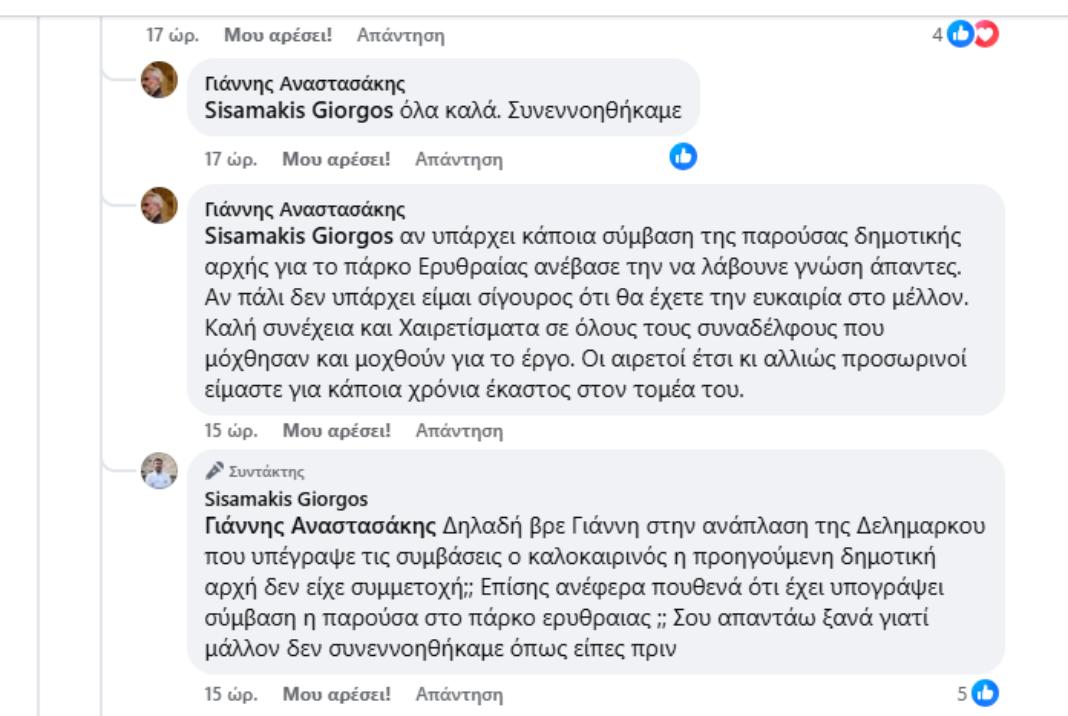Viewport: 1068px width, 716px height.
Task: Open the Γιάννης Αναστασάκης mention in the last comment
Action: [x=320, y=526]
